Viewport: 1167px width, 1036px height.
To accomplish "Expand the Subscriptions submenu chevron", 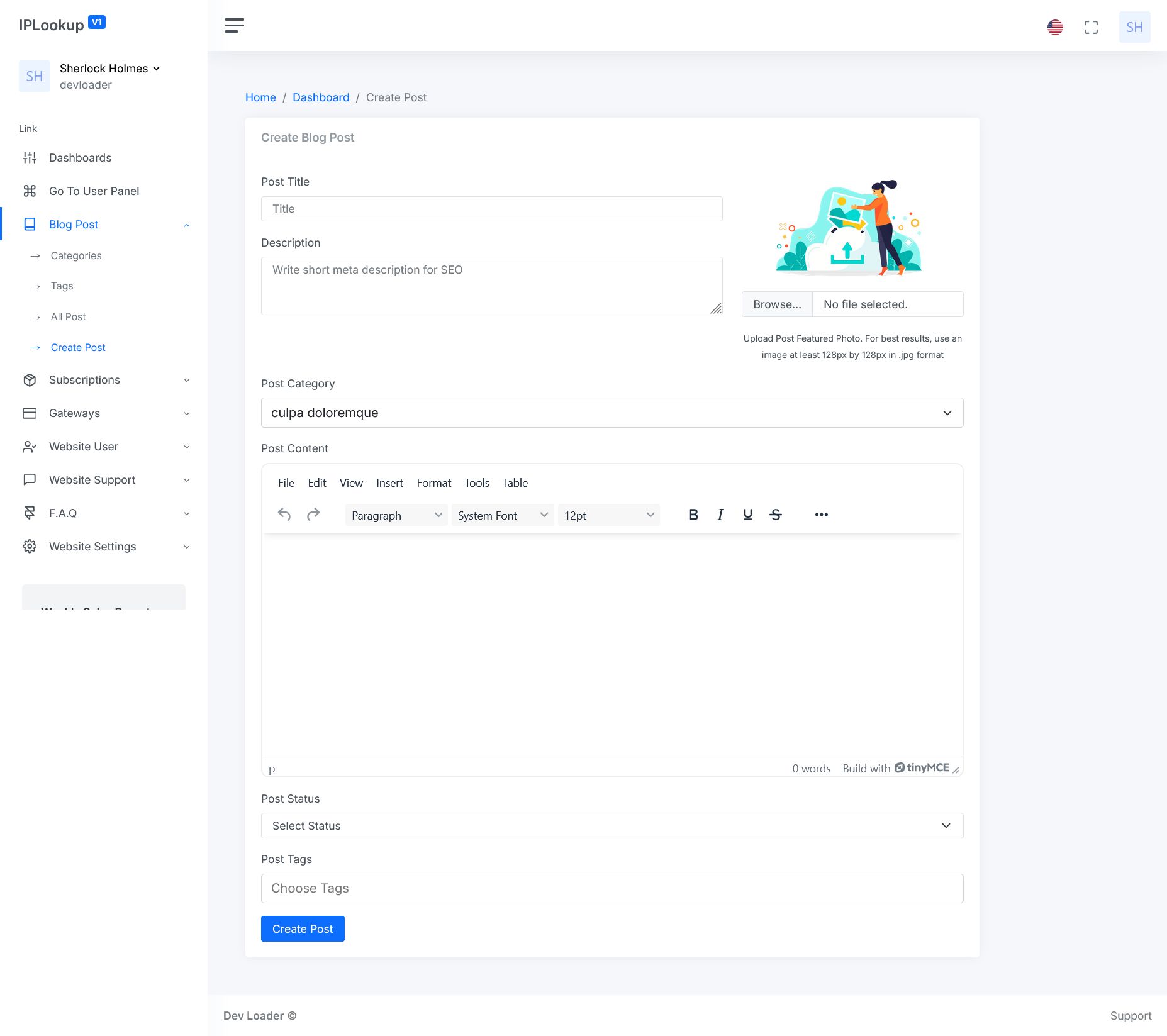I will coord(187,381).
